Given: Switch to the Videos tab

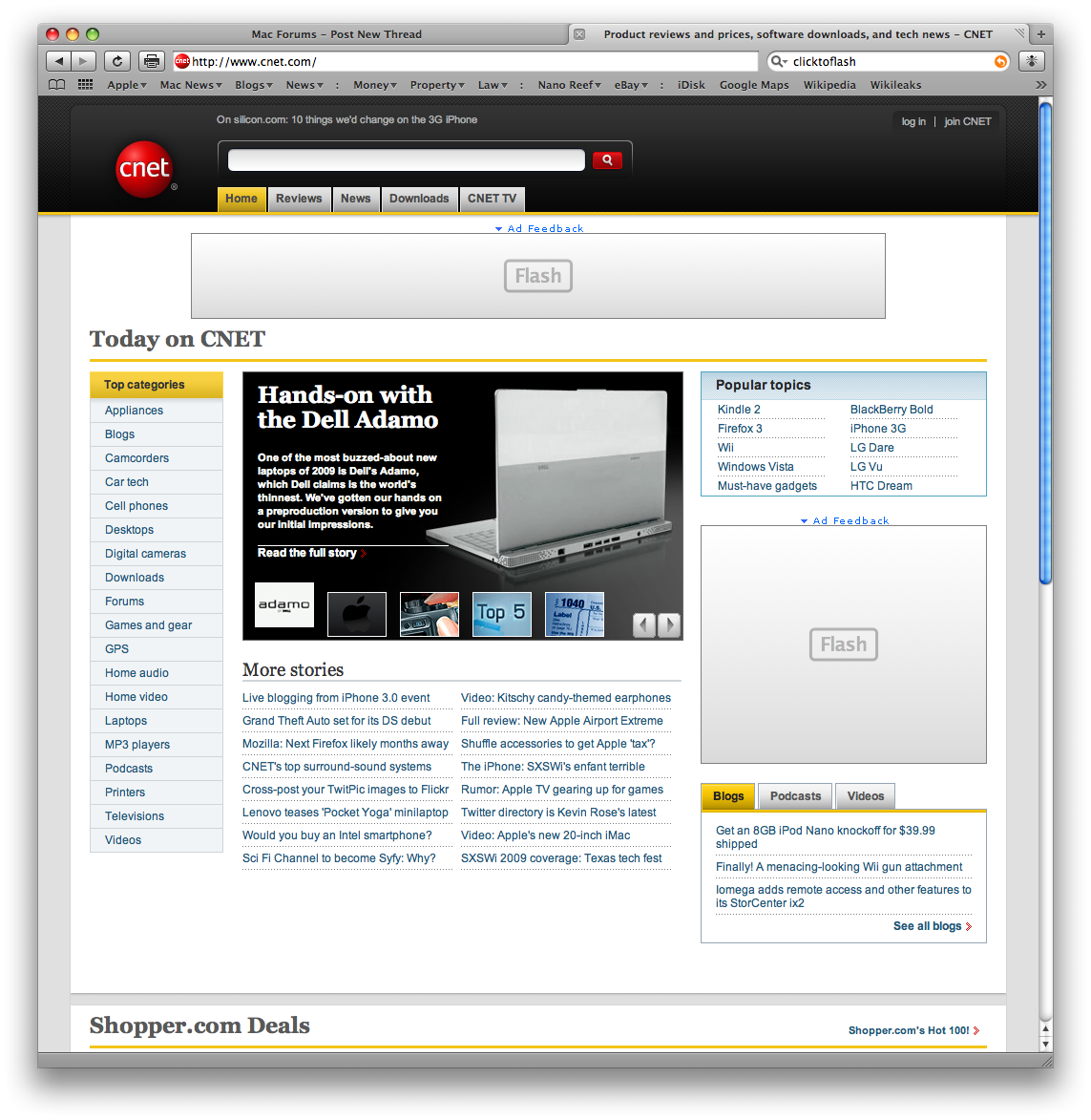Looking at the screenshot, I should point(866,795).
